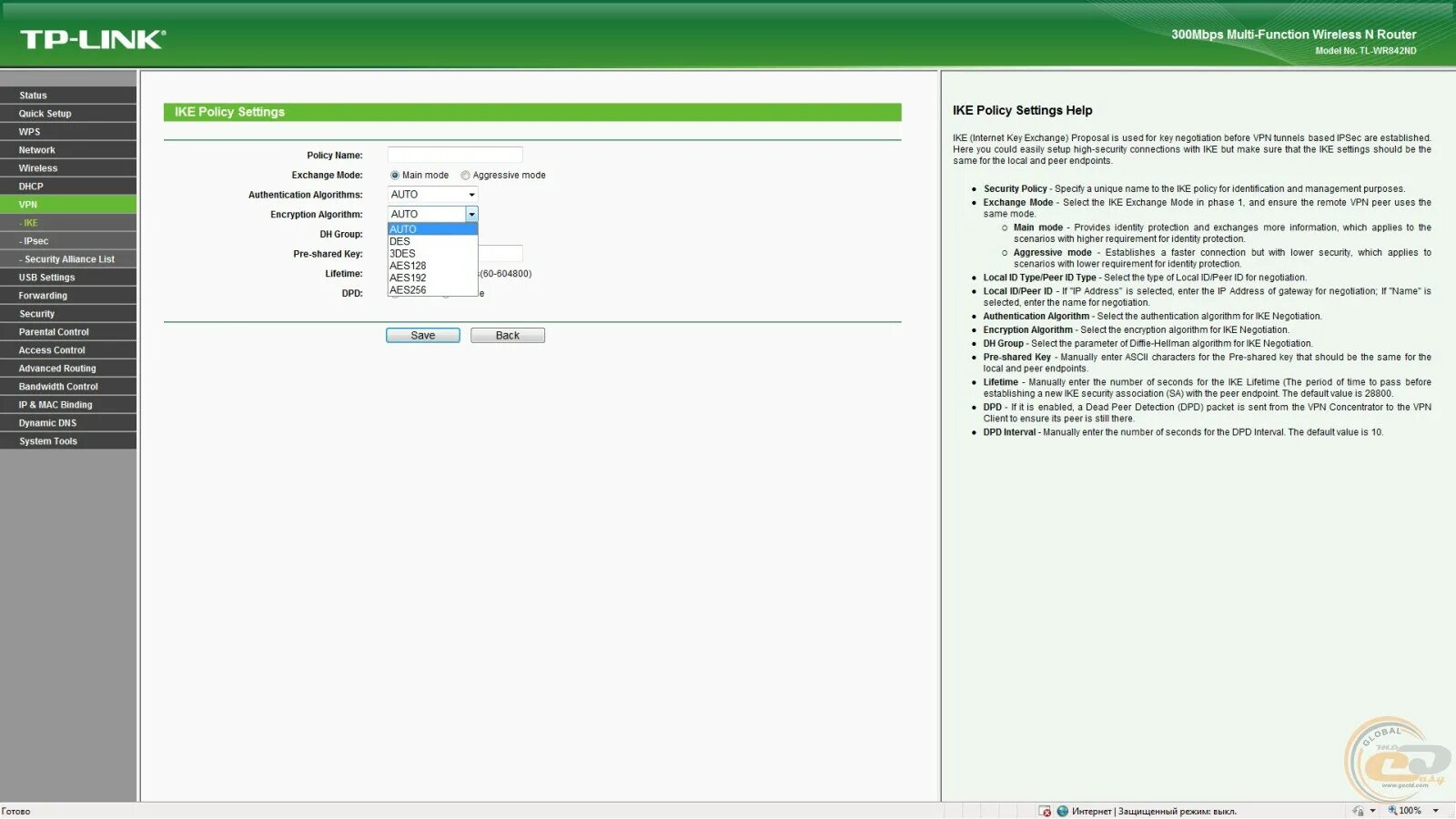1456x819 pixels.
Task: Select the Aggressive mode radio button
Action: pyautogui.click(x=465, y=176)
